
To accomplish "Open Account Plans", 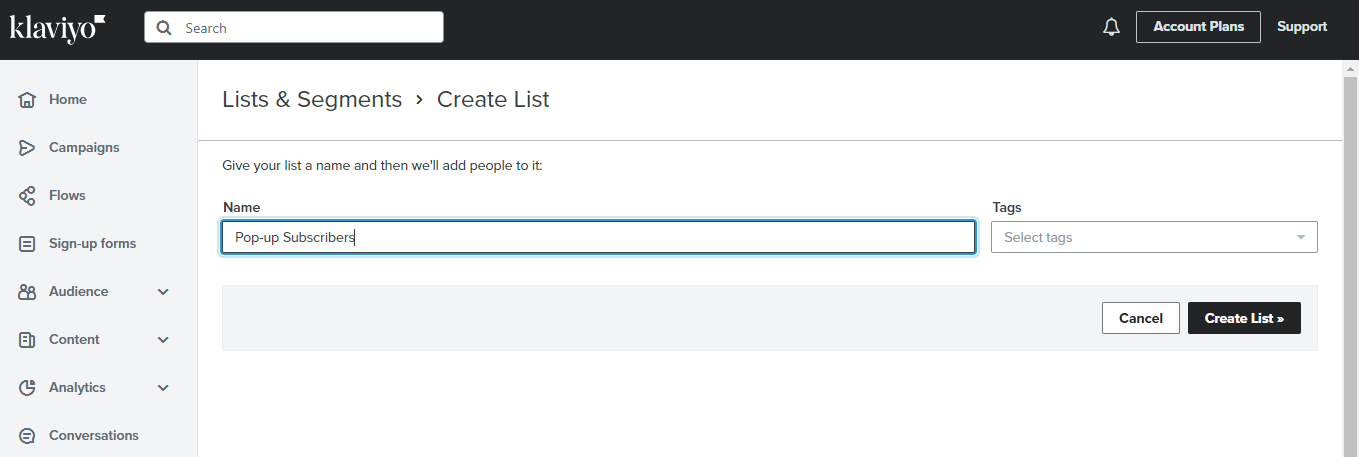I will 1198,27.
